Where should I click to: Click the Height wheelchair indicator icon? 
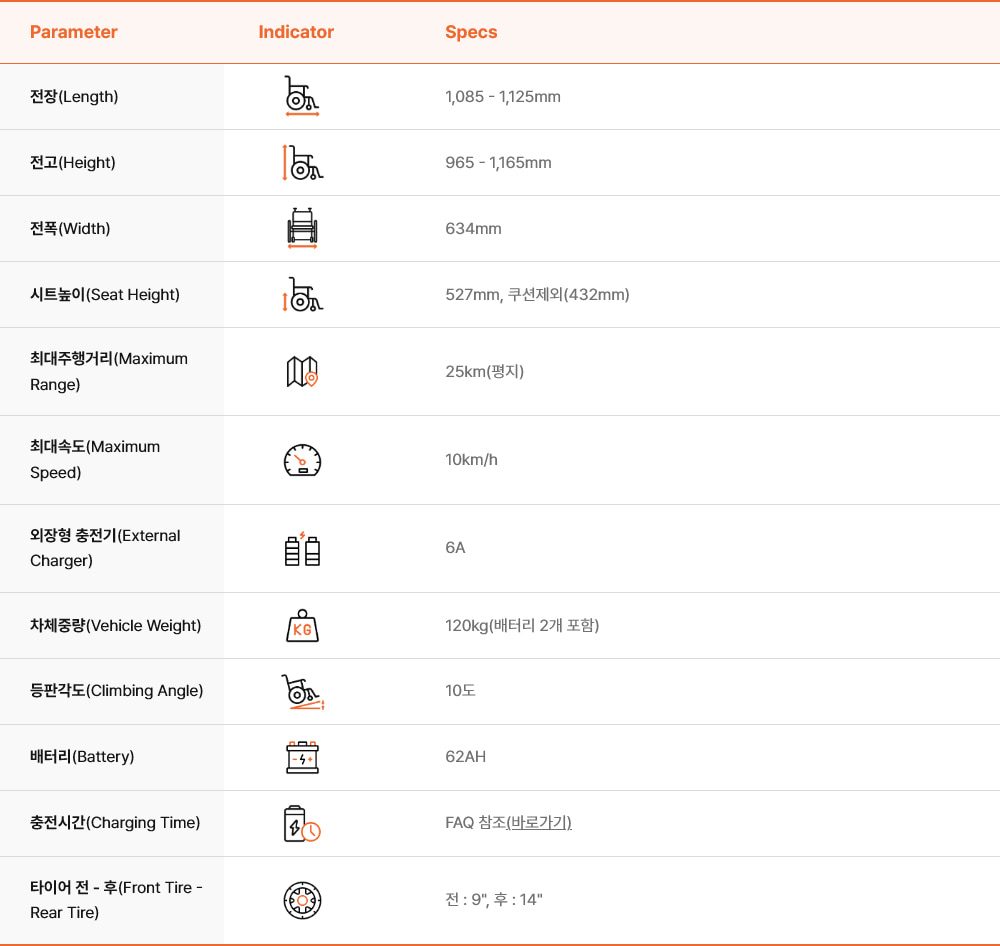tap(302, 163)
